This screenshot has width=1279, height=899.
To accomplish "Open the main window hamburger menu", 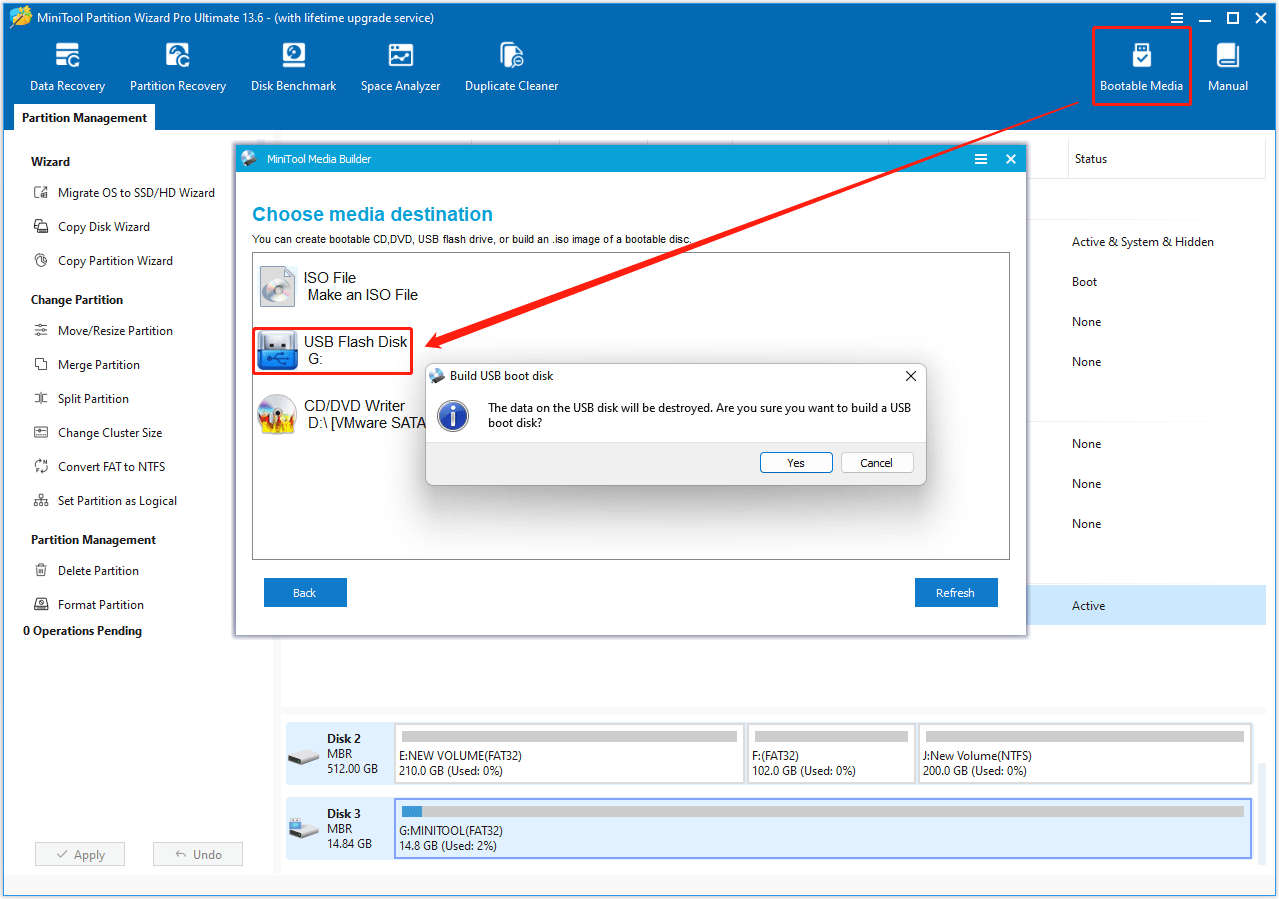I will pyautogui.click(x=1177, y=18).
